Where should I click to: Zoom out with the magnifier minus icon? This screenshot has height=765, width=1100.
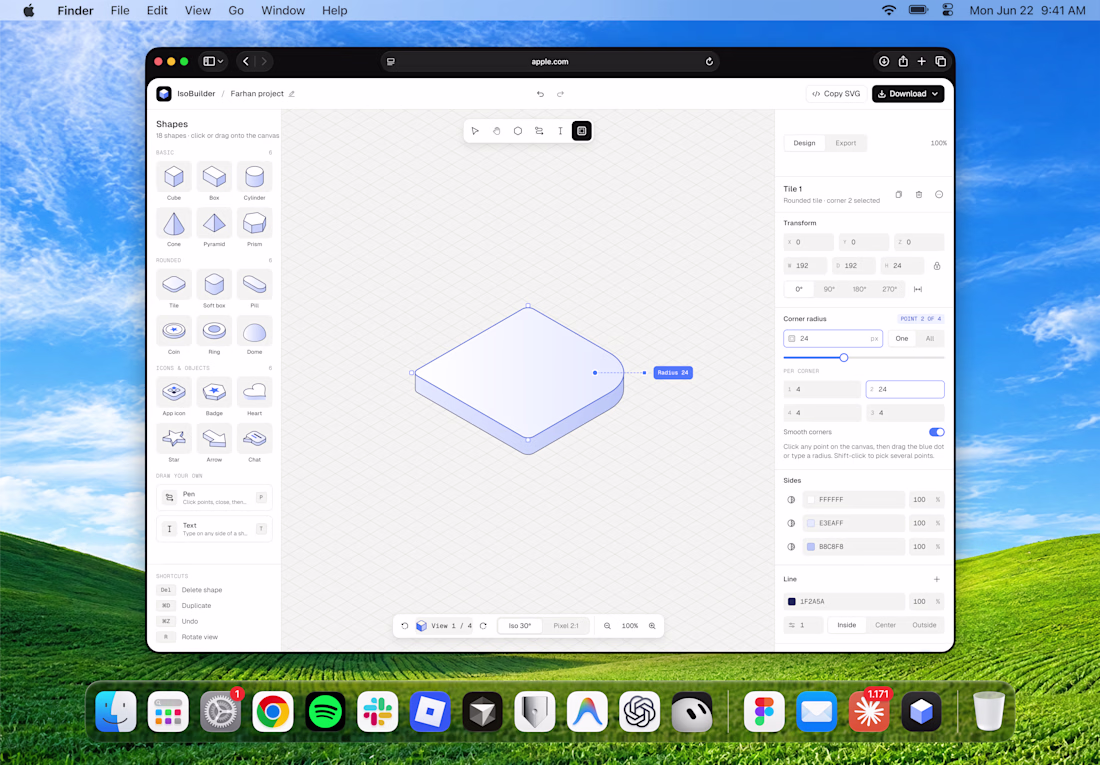[x=608, y=626]
